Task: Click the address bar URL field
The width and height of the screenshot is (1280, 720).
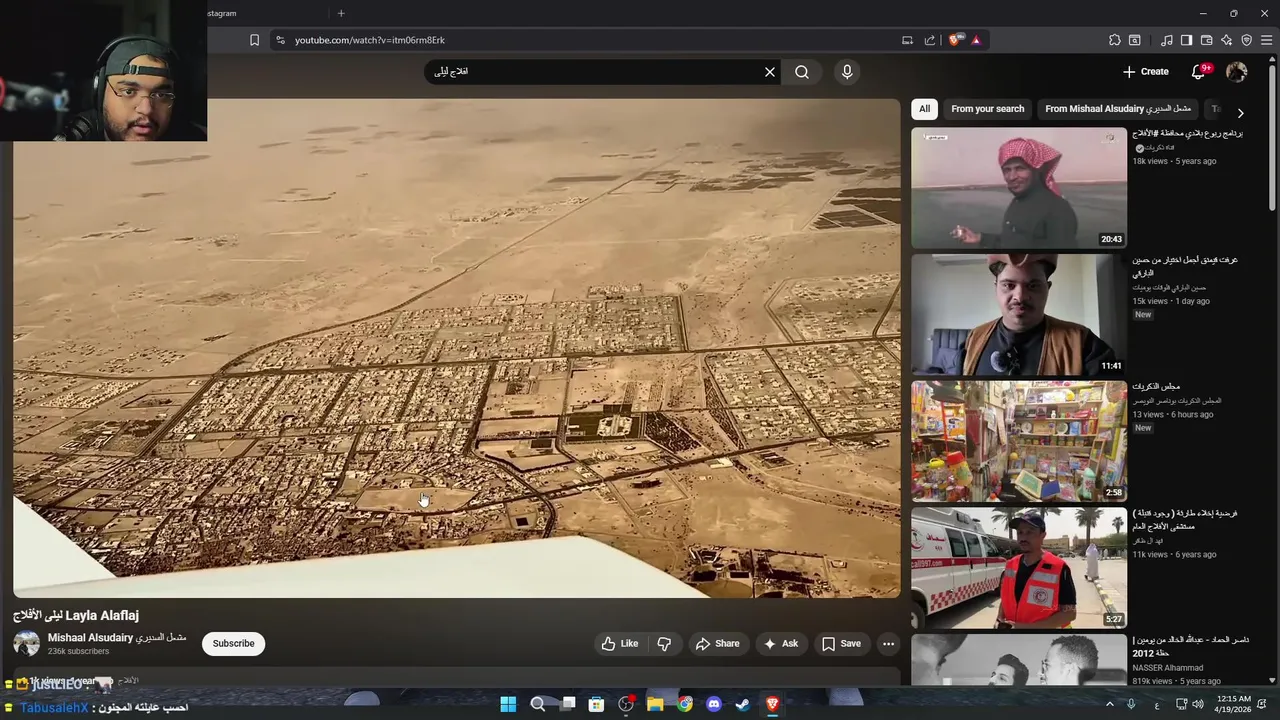Action: (590, 40)
